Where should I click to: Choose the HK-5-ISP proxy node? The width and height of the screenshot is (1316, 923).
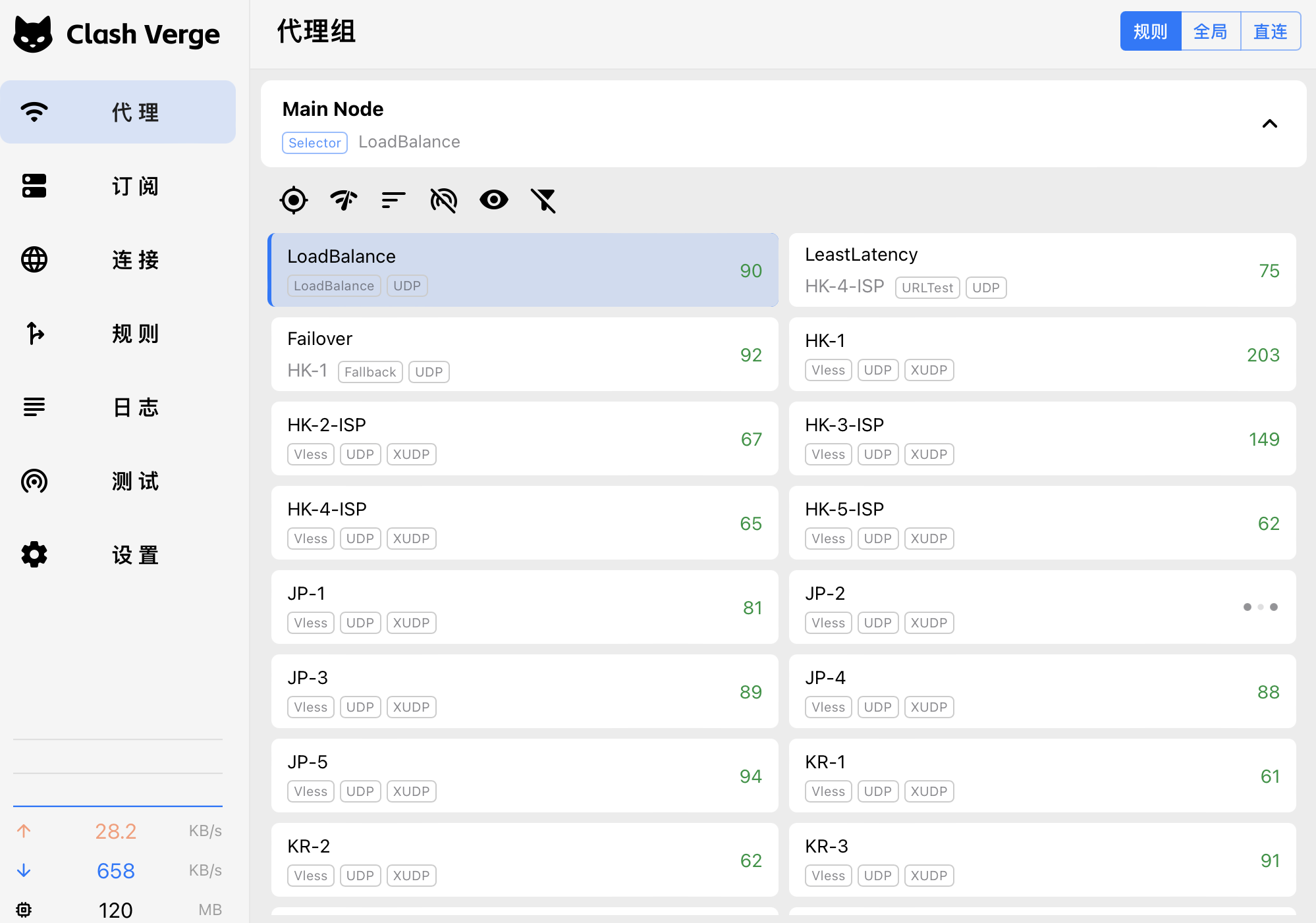pos(1042,523)
